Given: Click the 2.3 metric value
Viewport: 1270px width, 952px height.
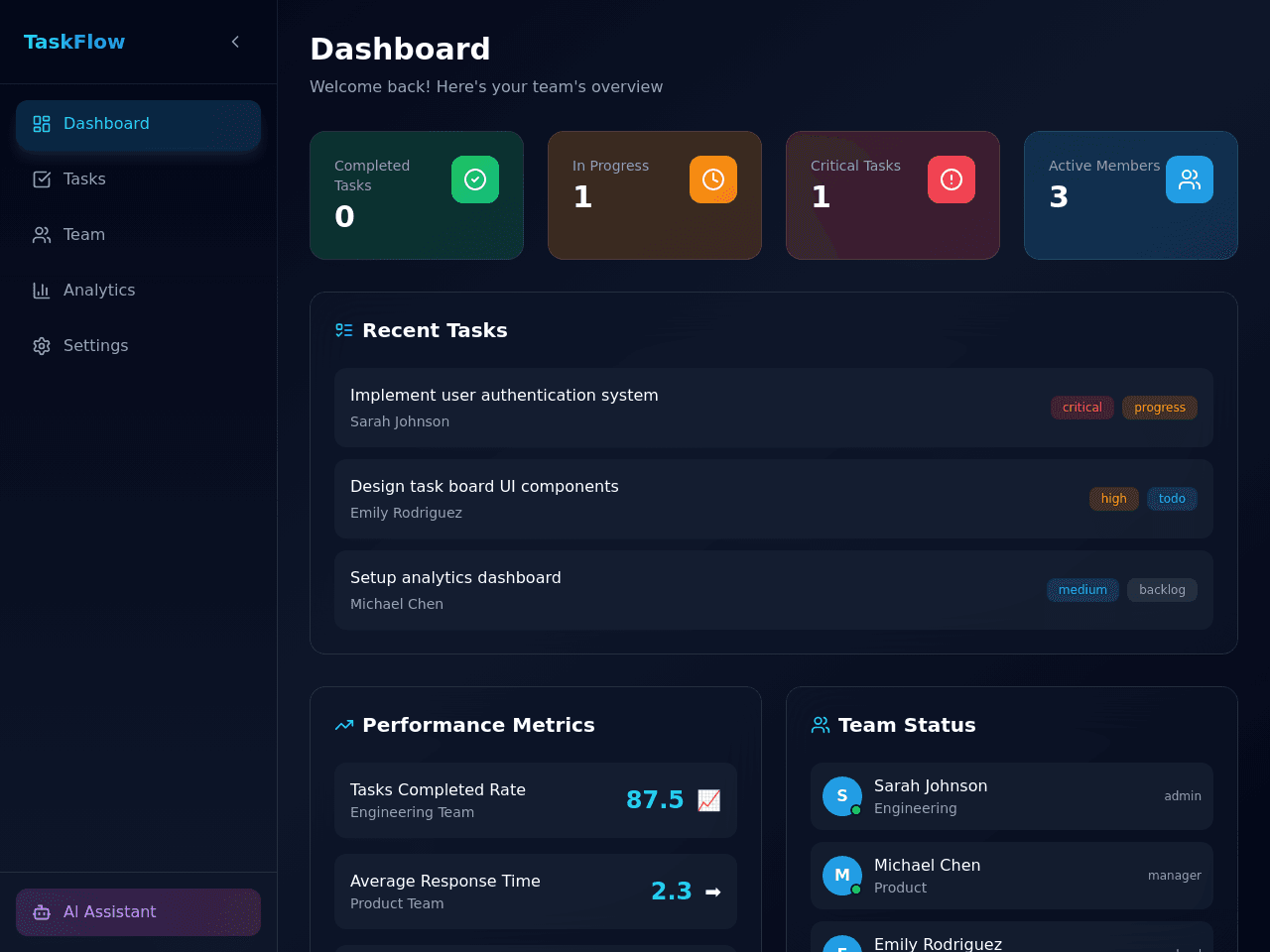Looking at the screenshot, I should coord(672,892).
